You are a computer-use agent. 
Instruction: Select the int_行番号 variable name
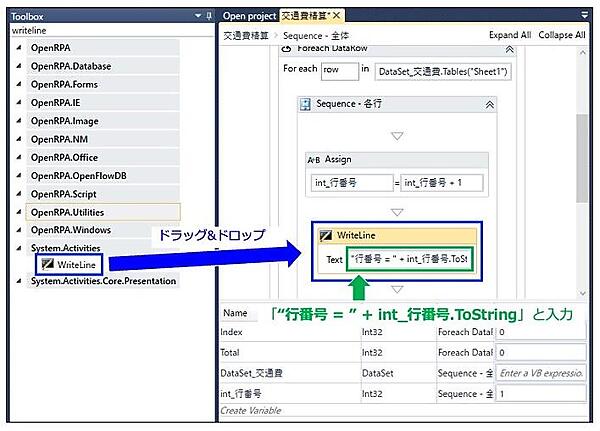click(x=241, y=393)
